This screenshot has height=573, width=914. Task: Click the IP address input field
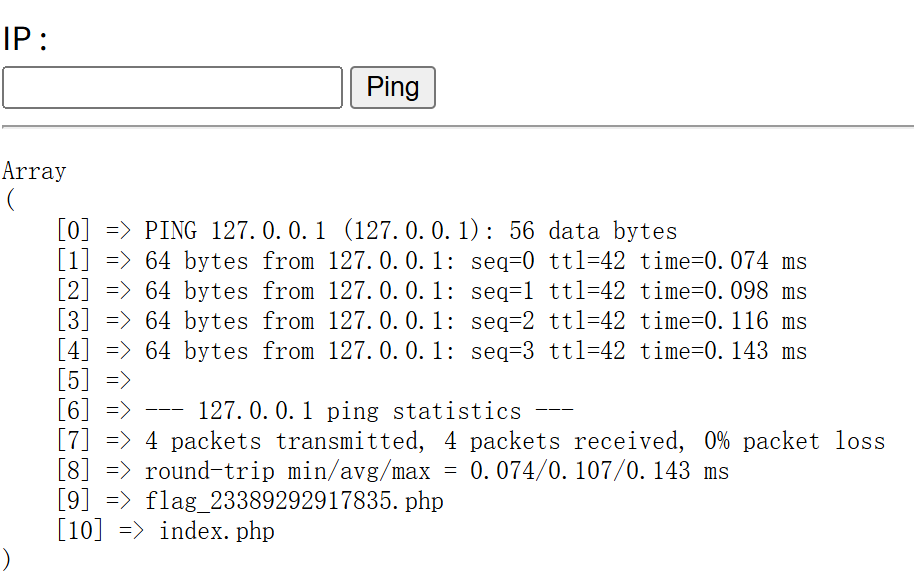pos(172,87)
